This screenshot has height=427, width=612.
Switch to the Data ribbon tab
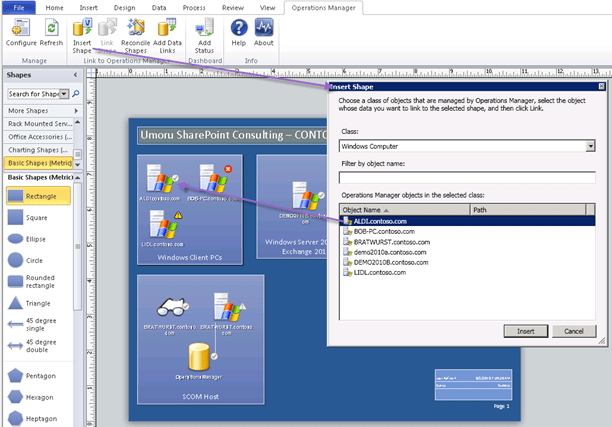point(159,7)
